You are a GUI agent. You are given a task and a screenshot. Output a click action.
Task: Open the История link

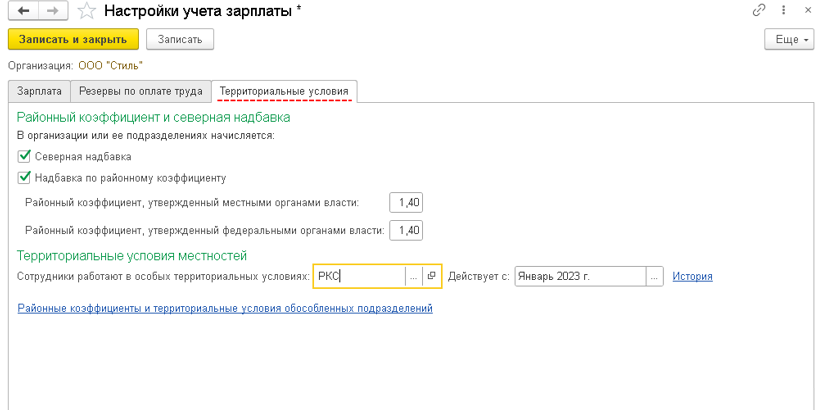click(692, 277)
